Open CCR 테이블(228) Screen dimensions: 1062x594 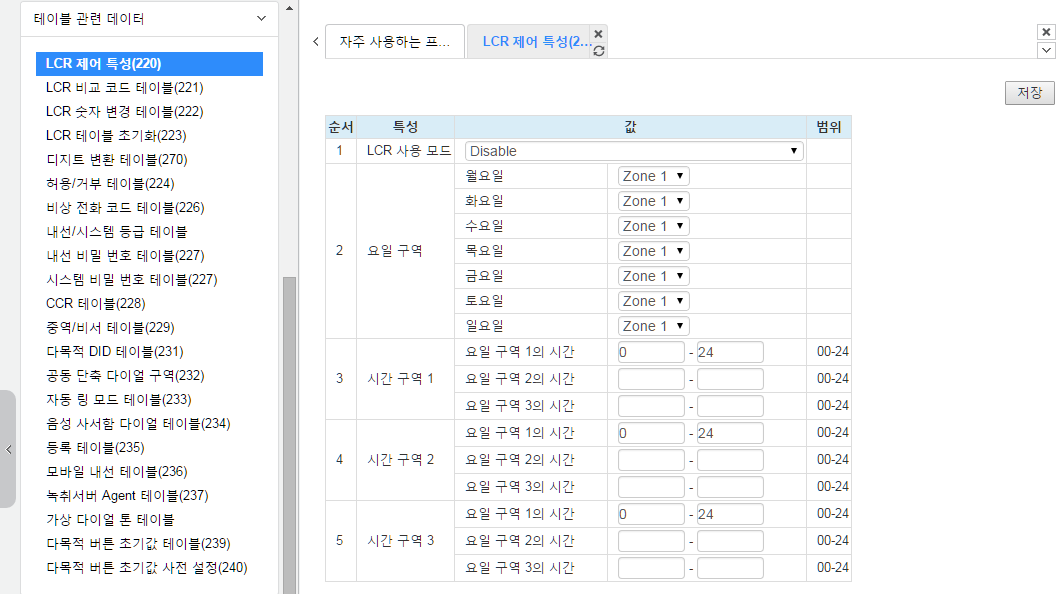coord(95,304)
